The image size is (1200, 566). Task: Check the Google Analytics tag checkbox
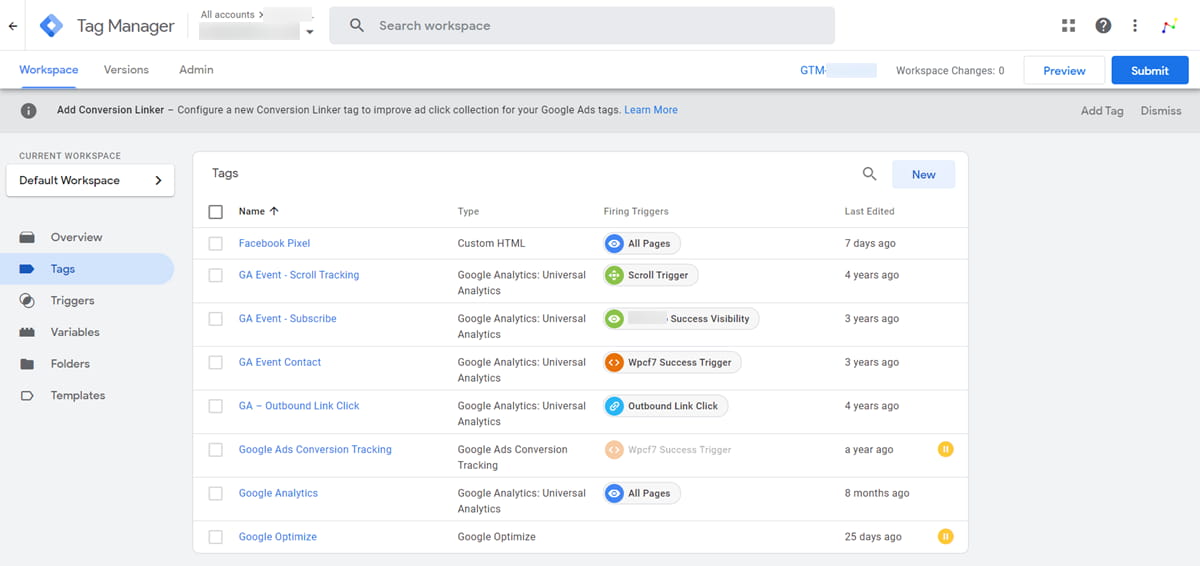point(216,493)
